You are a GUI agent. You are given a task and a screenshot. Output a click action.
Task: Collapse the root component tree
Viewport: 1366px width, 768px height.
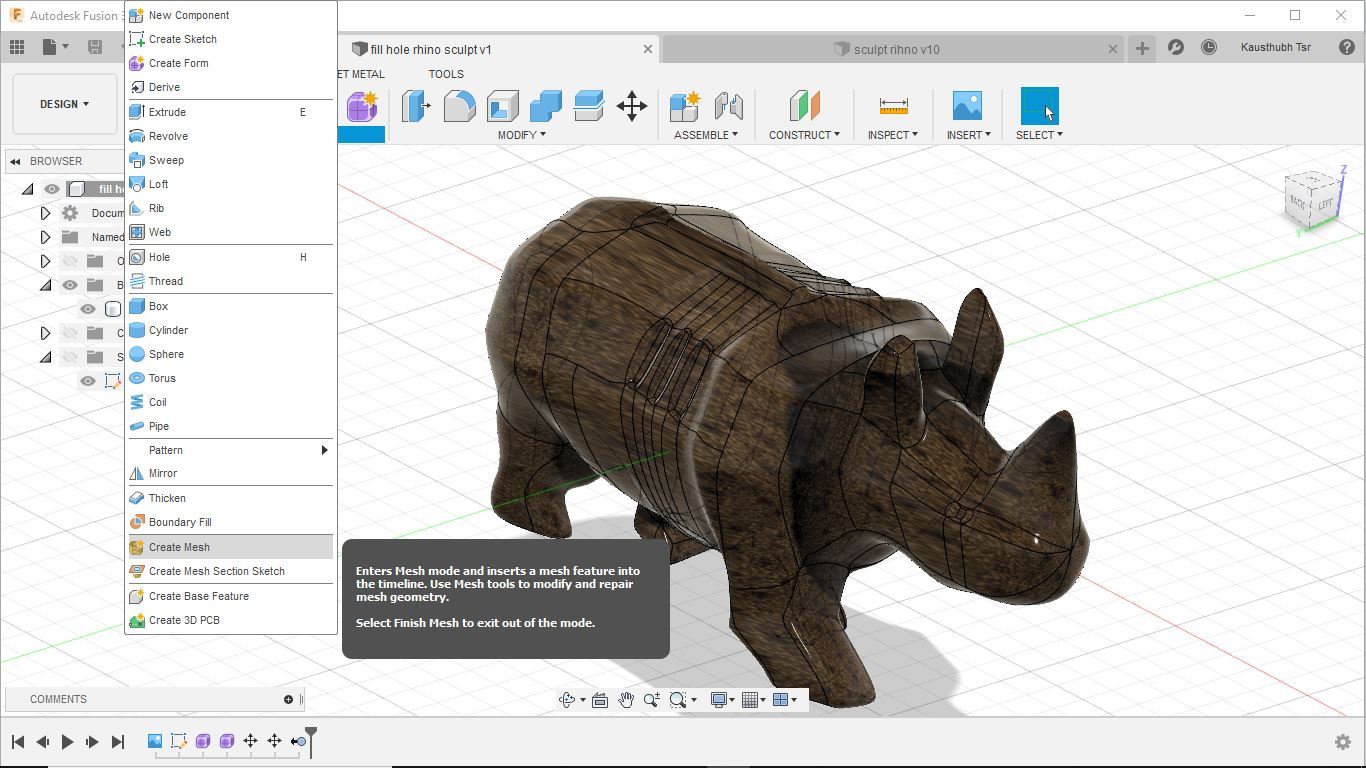[27, 189]
